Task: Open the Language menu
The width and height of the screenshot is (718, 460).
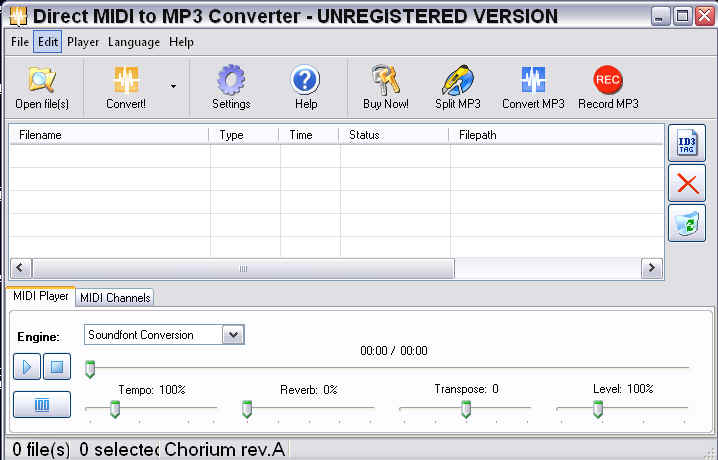Action: [134, 42]
